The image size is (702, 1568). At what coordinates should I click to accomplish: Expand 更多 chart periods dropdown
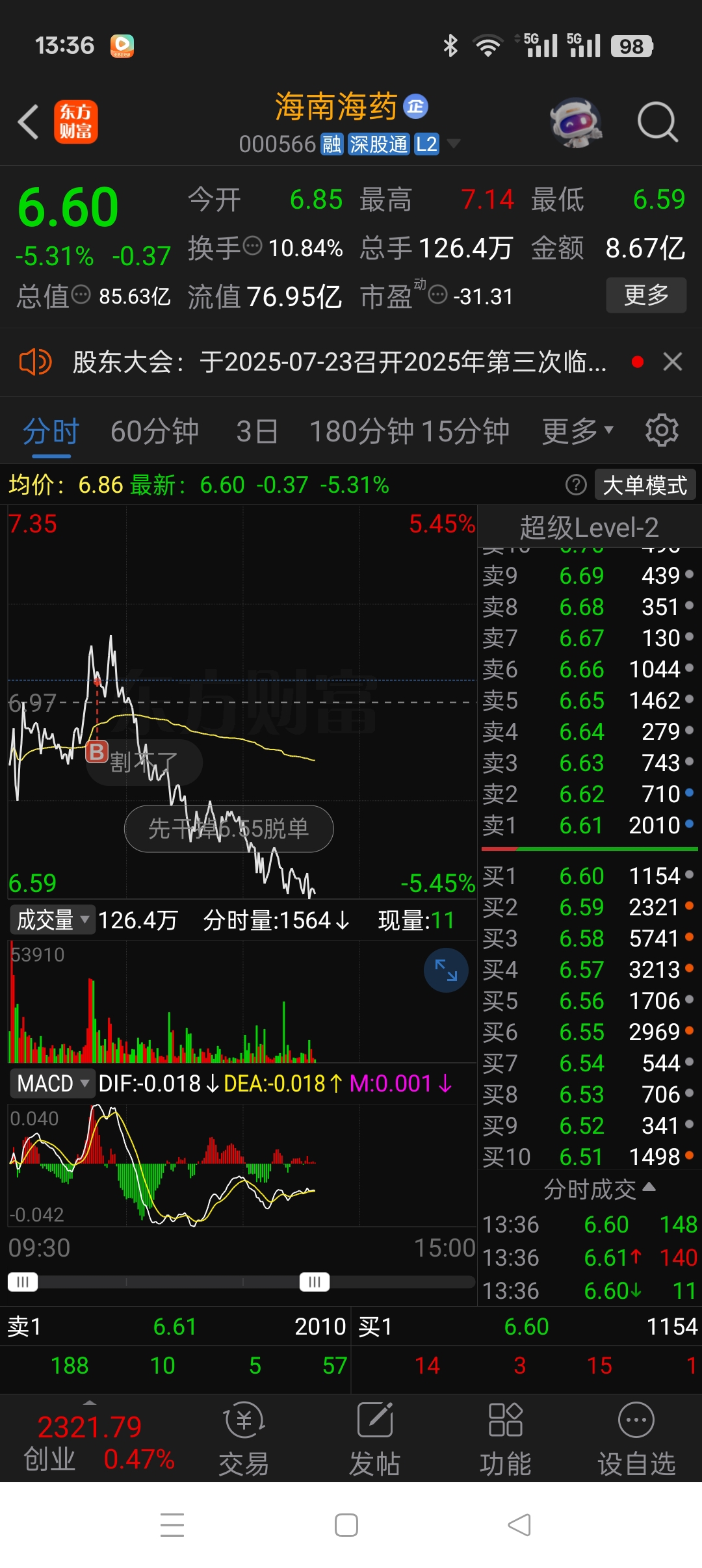(x=578, y=430)
